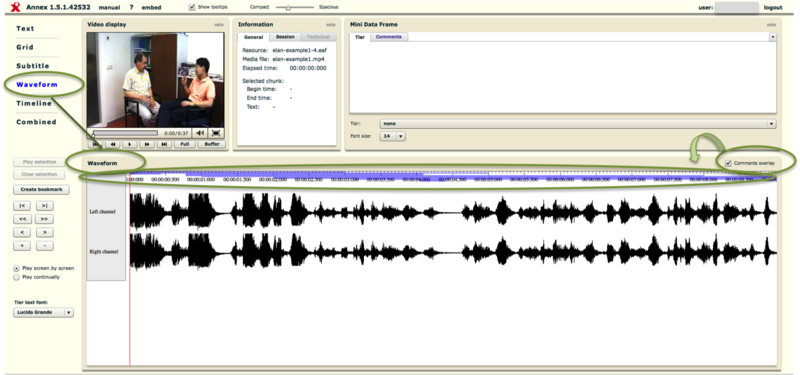Click the Right channel label
The height and width of the screenshot is (375, 800).
104,252
